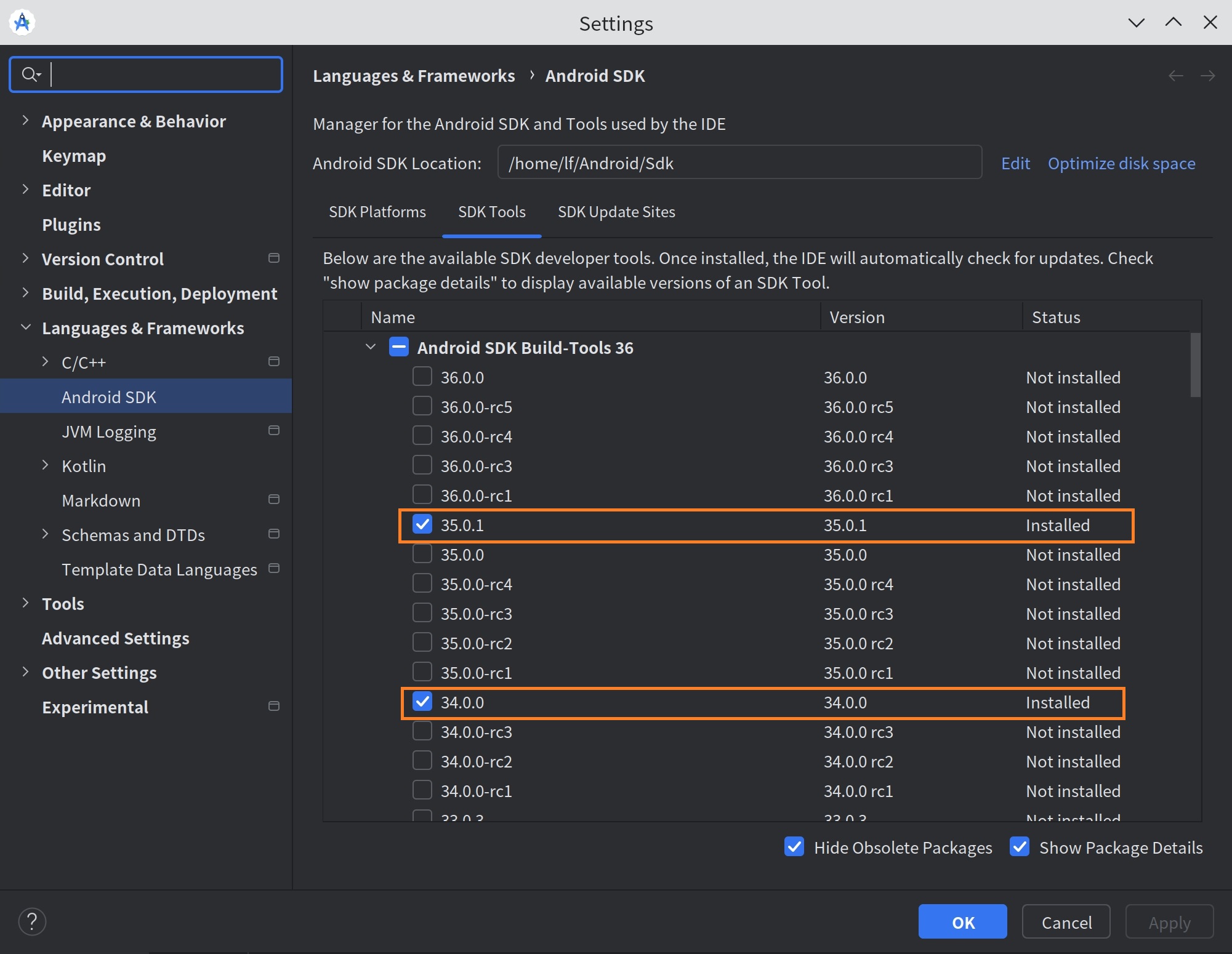The width and height of the screenshot is (1232, 954).
Task: Click the search magnifier icon
Action: [x=30, y=74]
